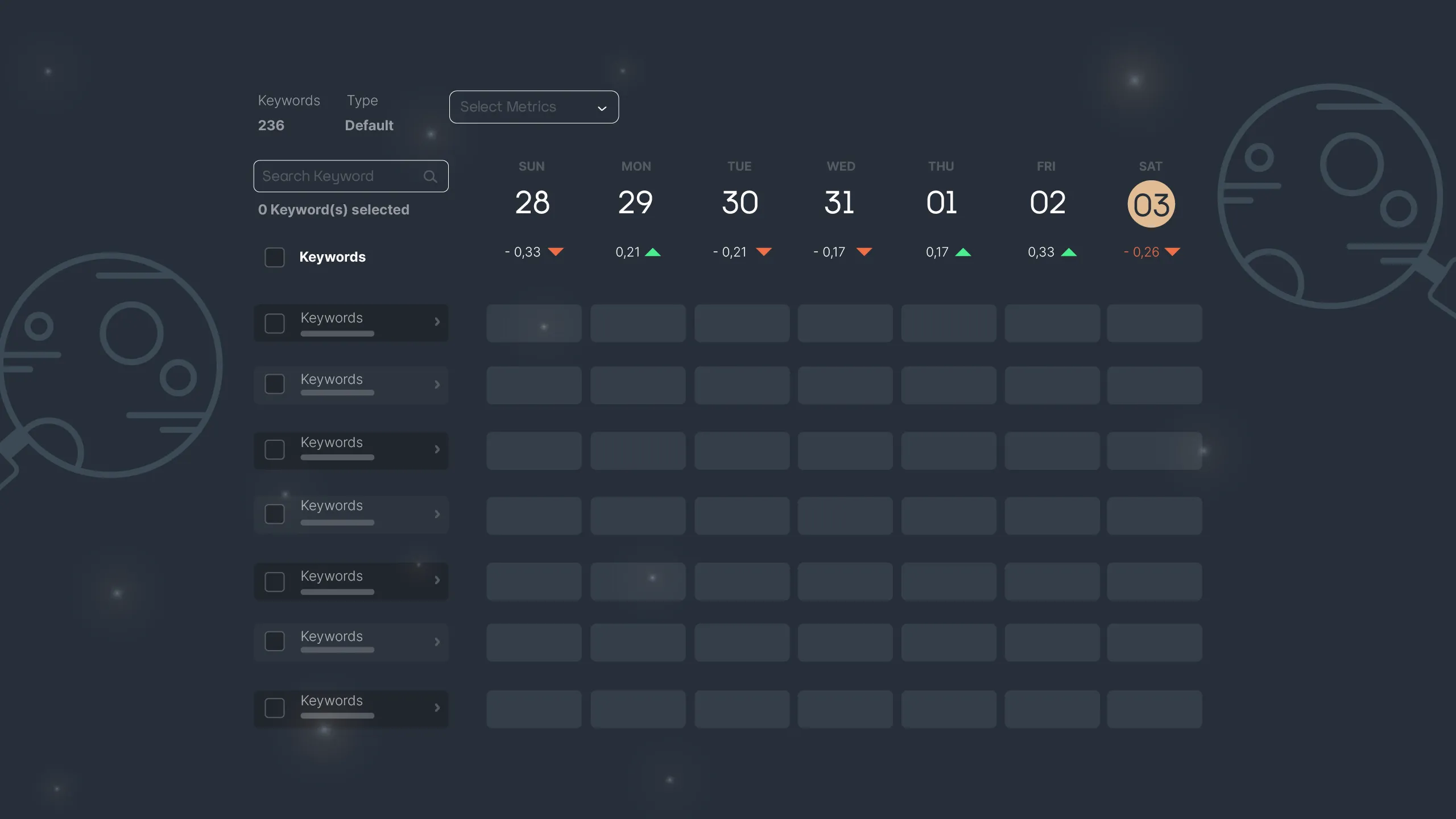Focus the Search Keyword input field

click(351, 176)
